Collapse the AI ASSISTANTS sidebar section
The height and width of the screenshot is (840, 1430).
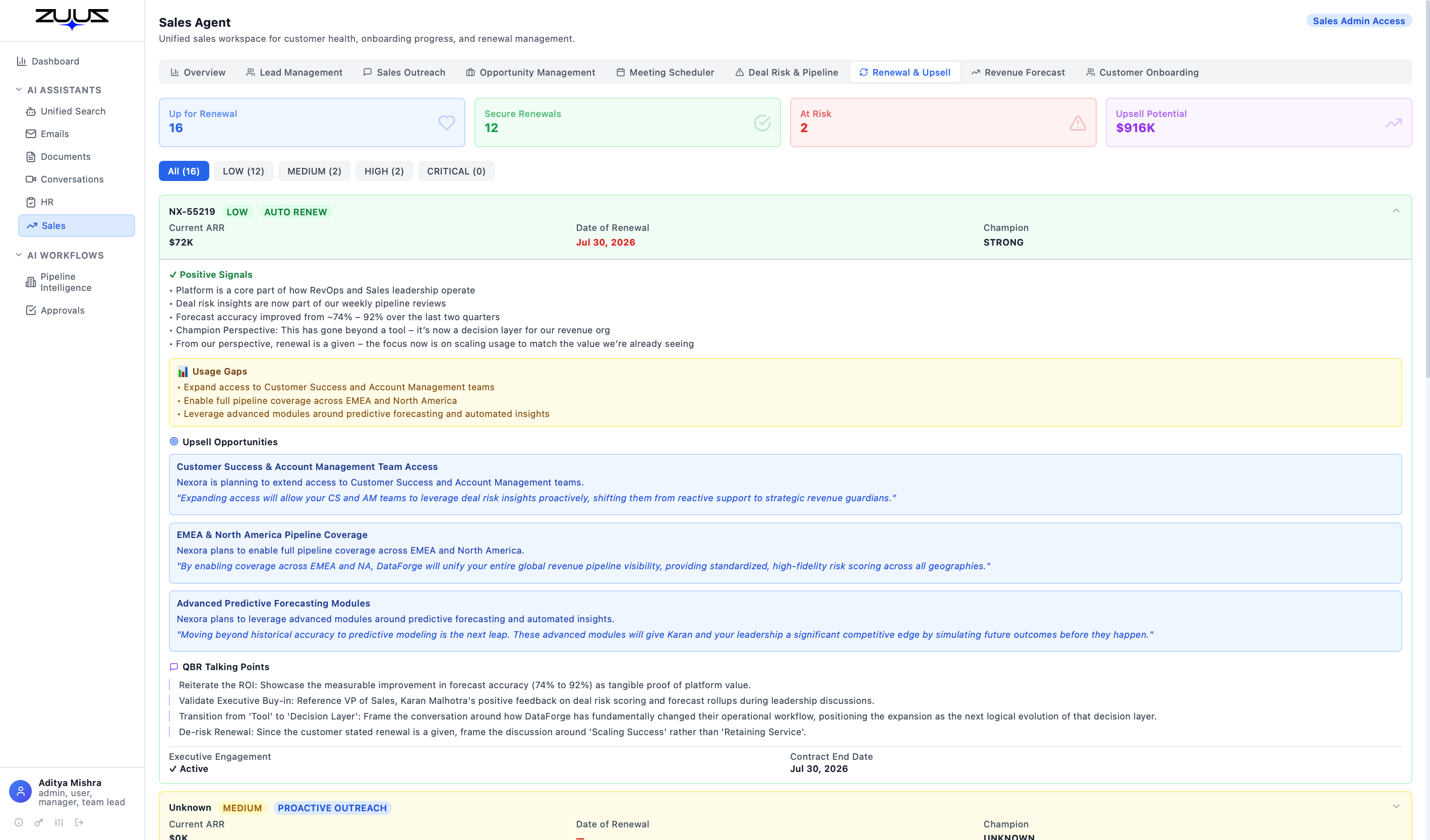coord(59,90)
